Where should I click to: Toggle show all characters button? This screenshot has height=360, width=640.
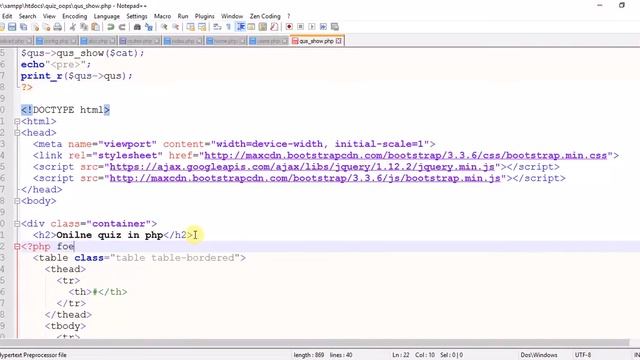click(x=229, y=27)
